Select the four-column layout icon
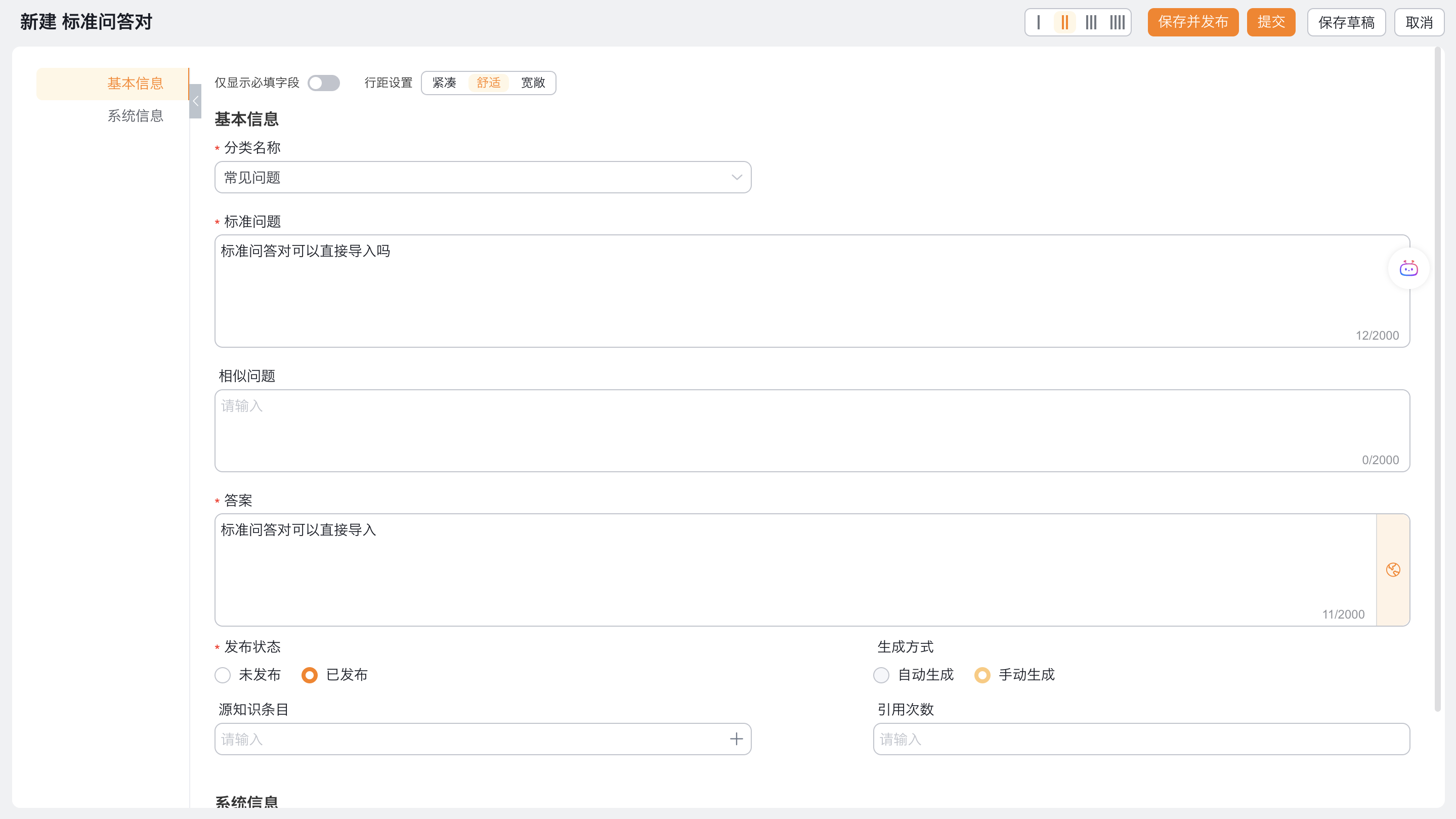The height and width of the screenshot is (819, 1456). 1117,23
